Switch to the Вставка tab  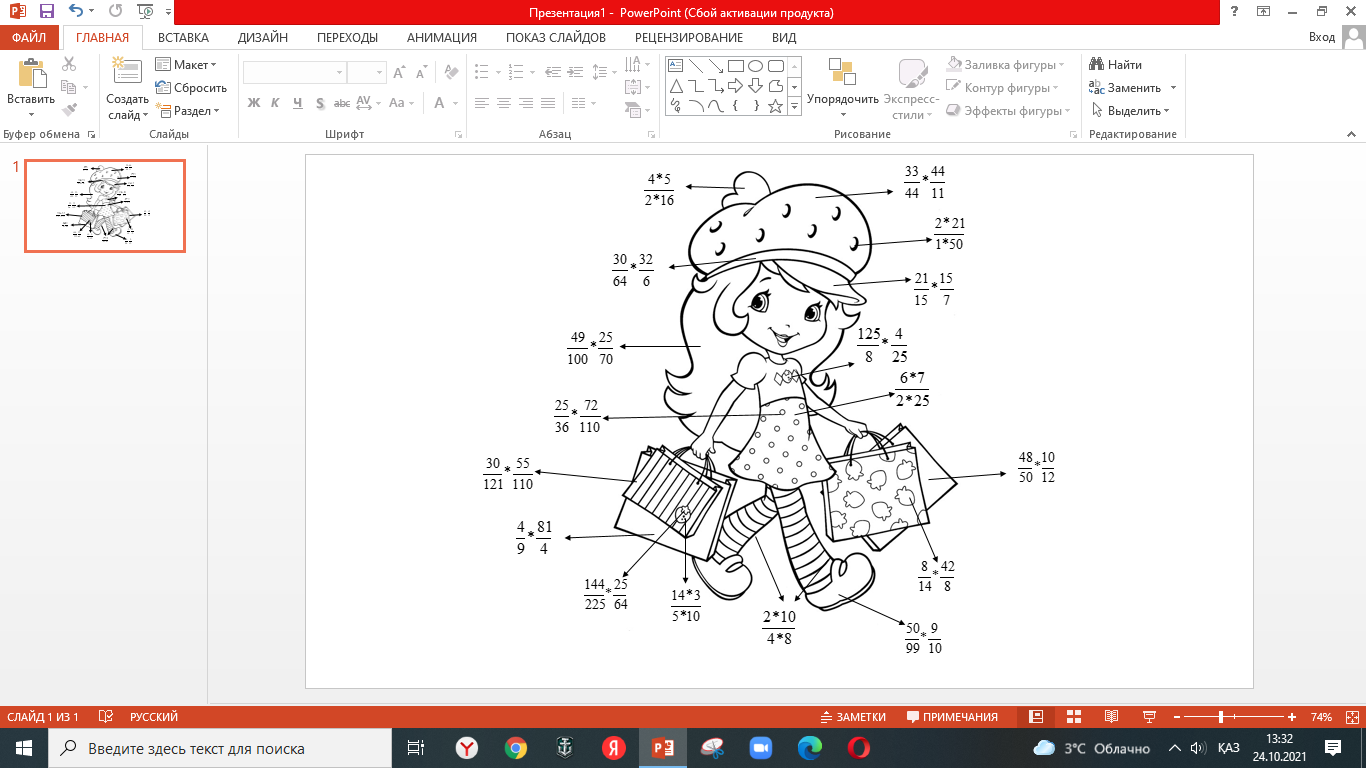pyautogui.click(x=183, y=38)
